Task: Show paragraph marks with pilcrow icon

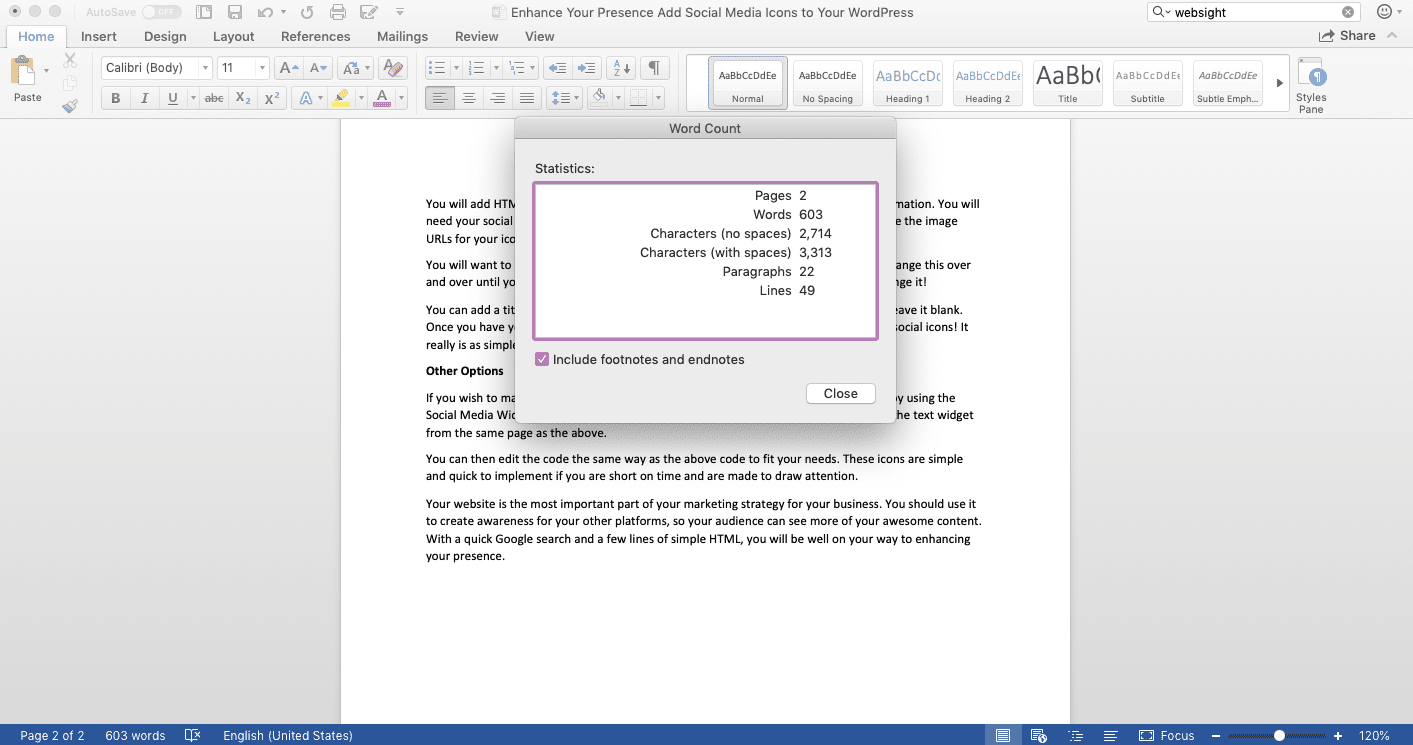Action: pyautogui.click(x=654, y=68)
